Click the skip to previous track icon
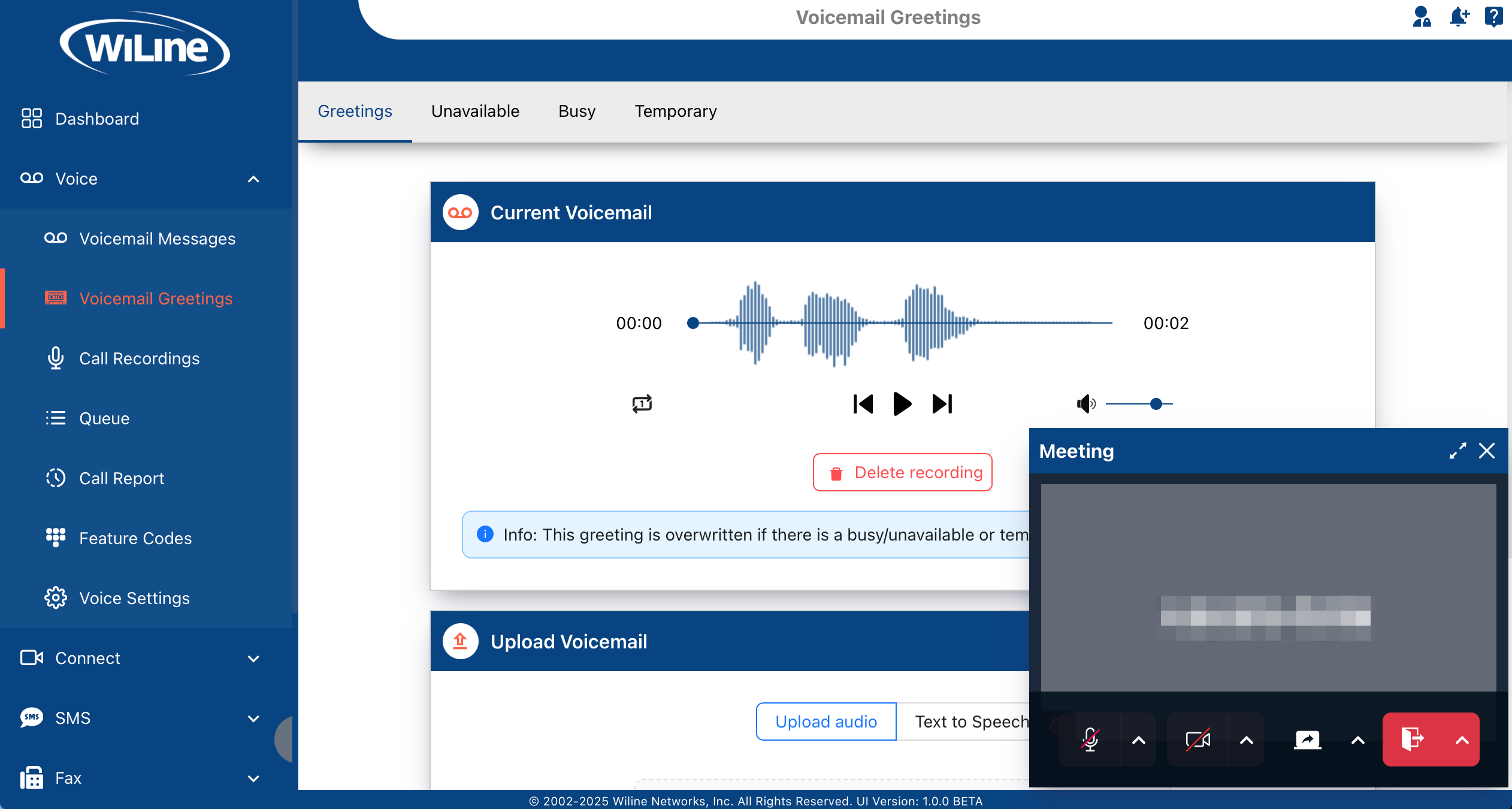Screen dimensions: 1512x809 pyautogui.click(x=863, y=404)
